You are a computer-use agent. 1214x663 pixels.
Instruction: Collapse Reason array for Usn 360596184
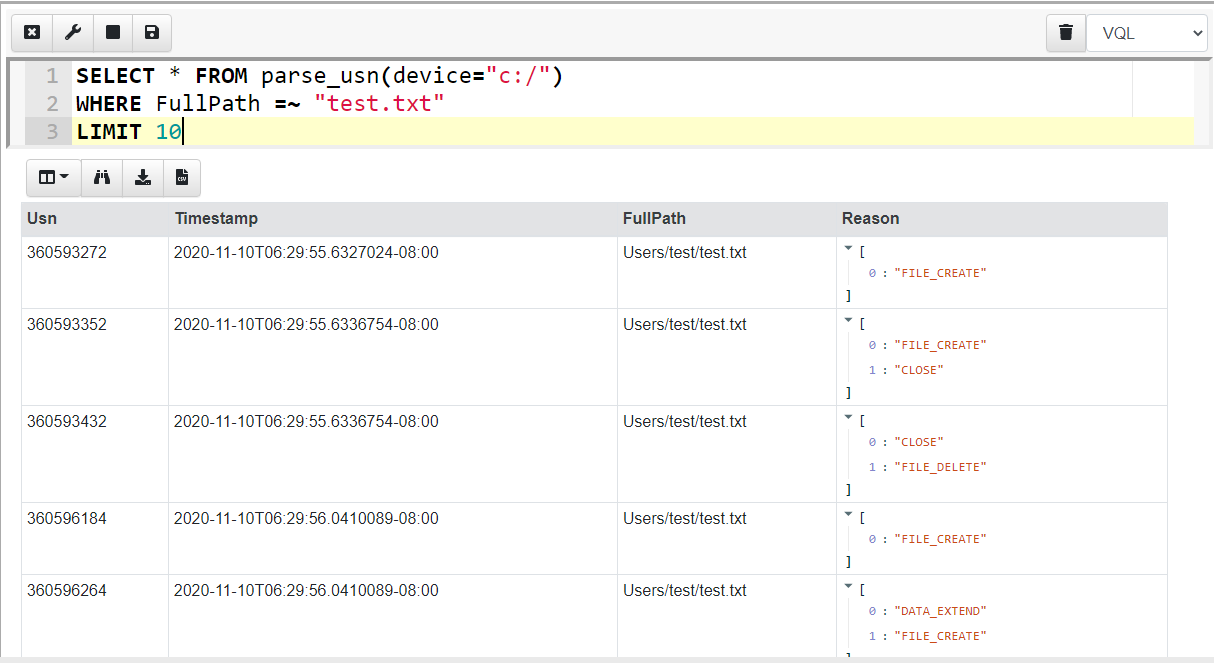click(x=848, y=514)
